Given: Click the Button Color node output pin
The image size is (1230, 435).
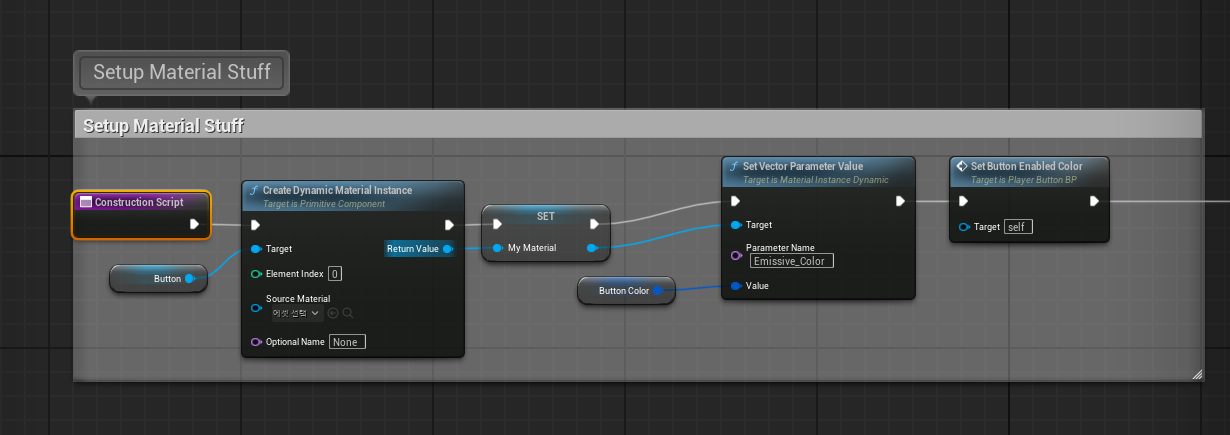Looking at the screenshot, I should (x=658, y=291).
